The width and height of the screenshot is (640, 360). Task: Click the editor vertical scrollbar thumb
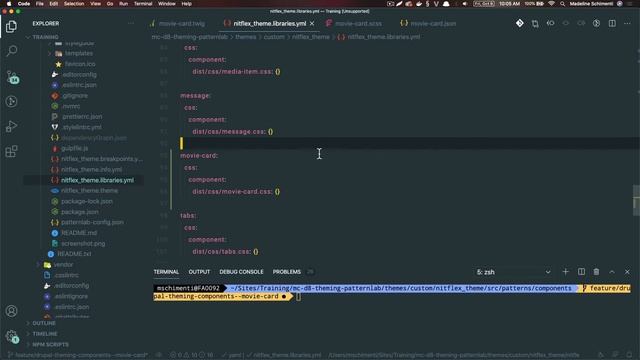[x=636, y=200]
